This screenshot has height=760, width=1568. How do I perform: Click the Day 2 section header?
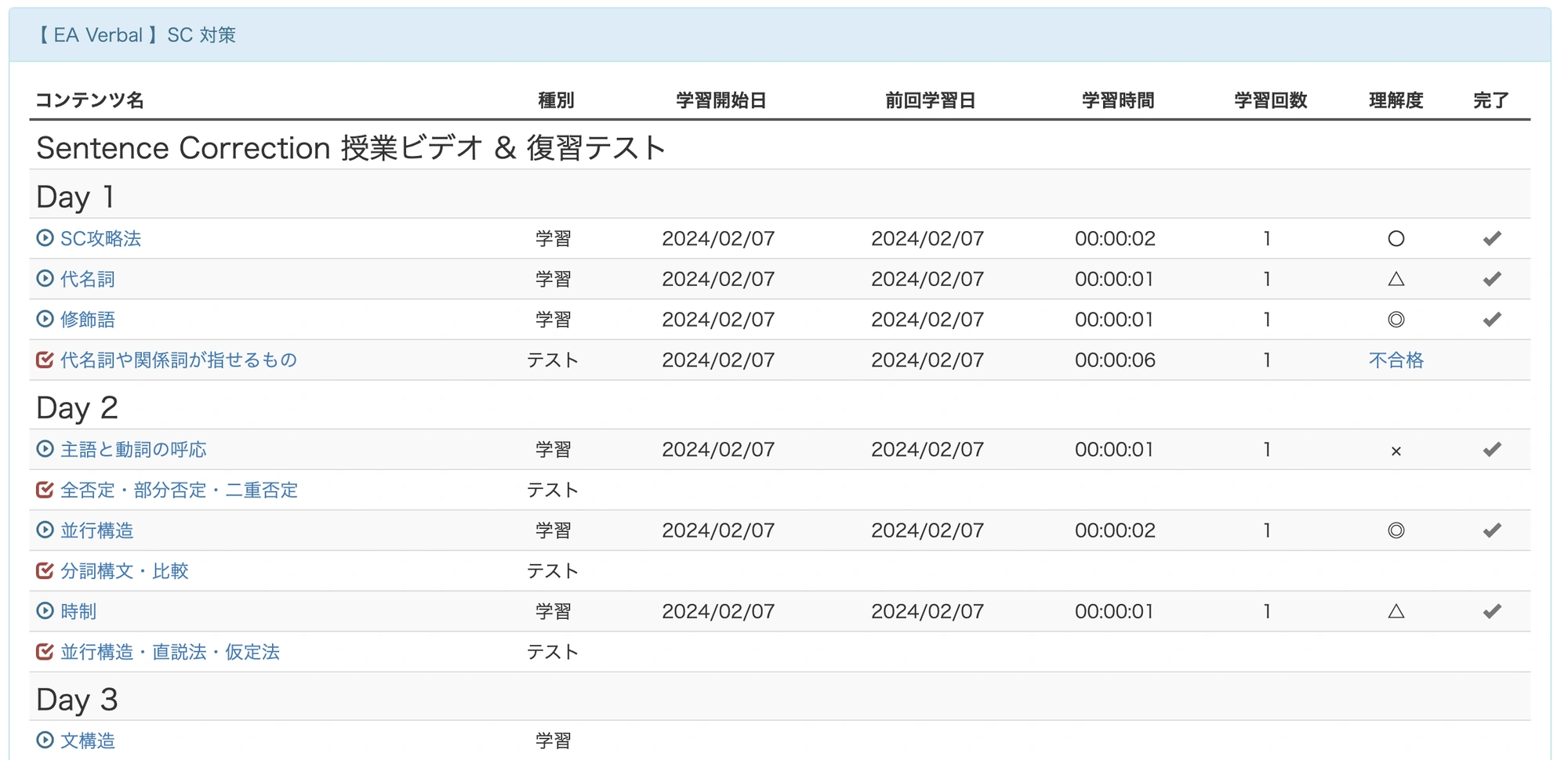77,408
